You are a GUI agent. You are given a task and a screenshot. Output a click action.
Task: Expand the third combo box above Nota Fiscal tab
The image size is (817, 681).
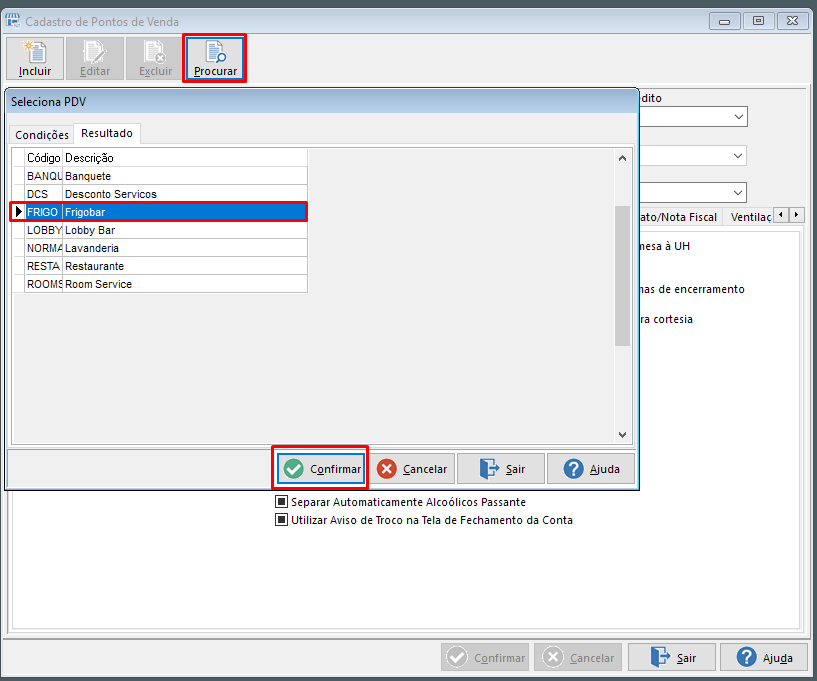click(738, 192)
